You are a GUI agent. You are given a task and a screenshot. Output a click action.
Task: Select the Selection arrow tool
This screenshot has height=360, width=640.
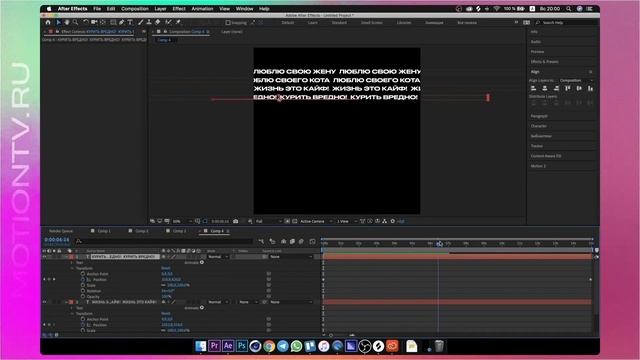click(58, 22)
